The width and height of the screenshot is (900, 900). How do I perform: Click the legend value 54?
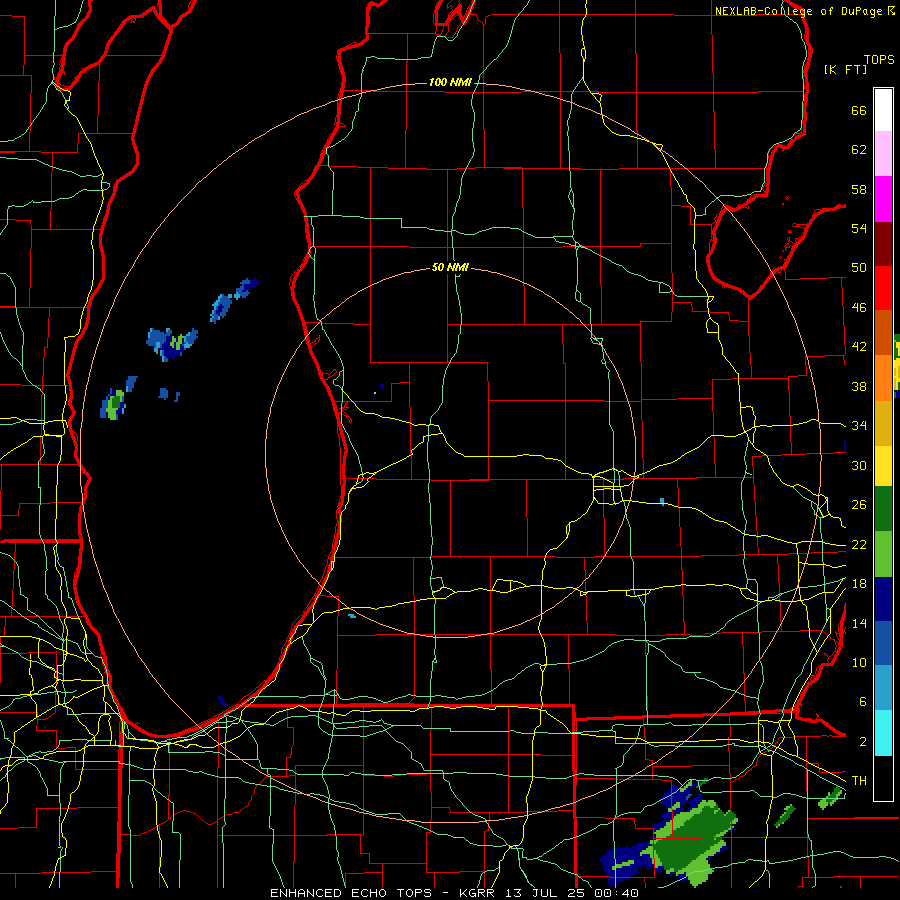(x=859, y=228)
